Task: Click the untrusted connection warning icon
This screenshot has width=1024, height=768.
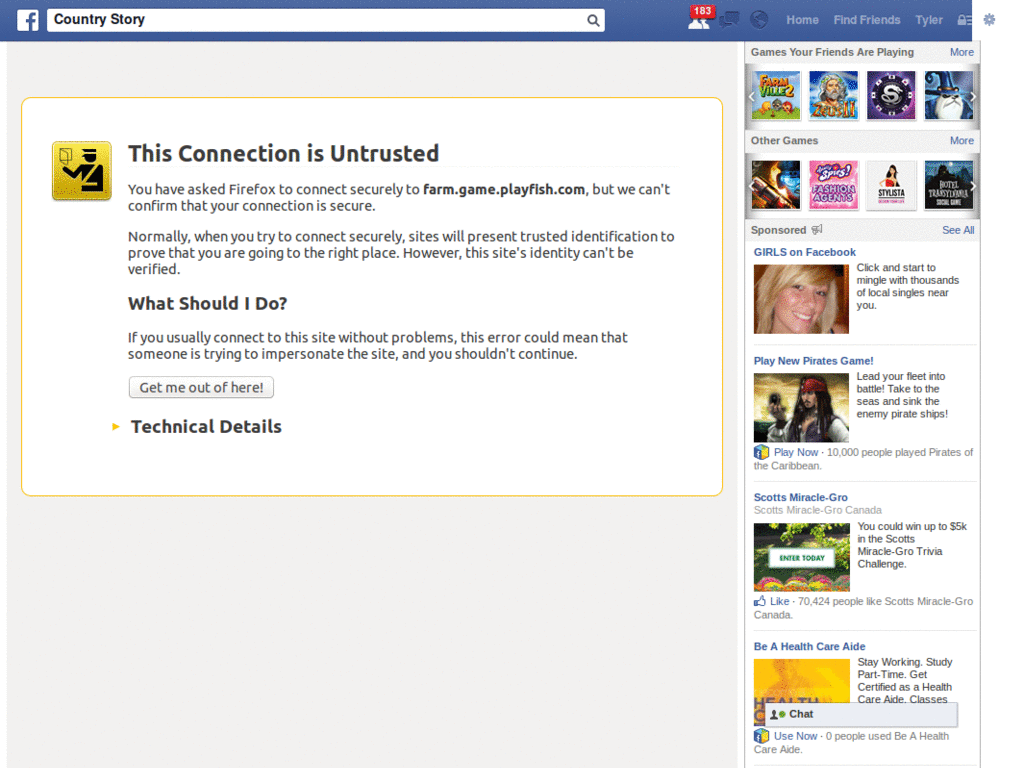Action: click(82, 170)
